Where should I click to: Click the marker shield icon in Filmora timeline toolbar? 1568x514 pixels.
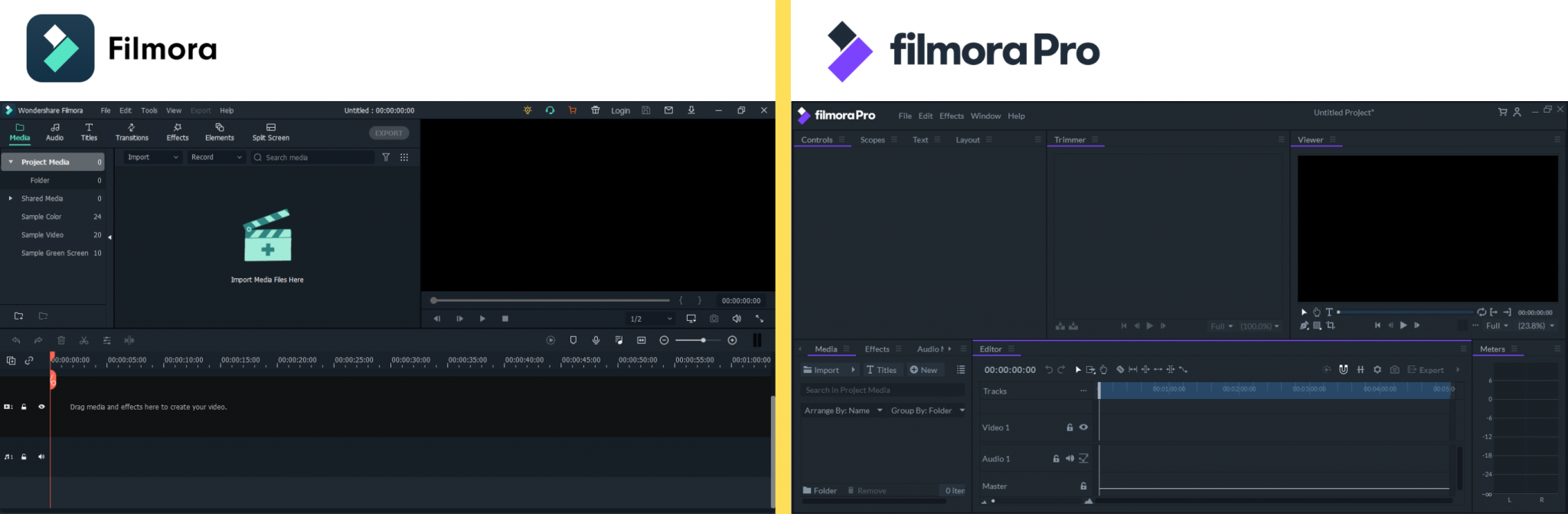click(573, 340)
